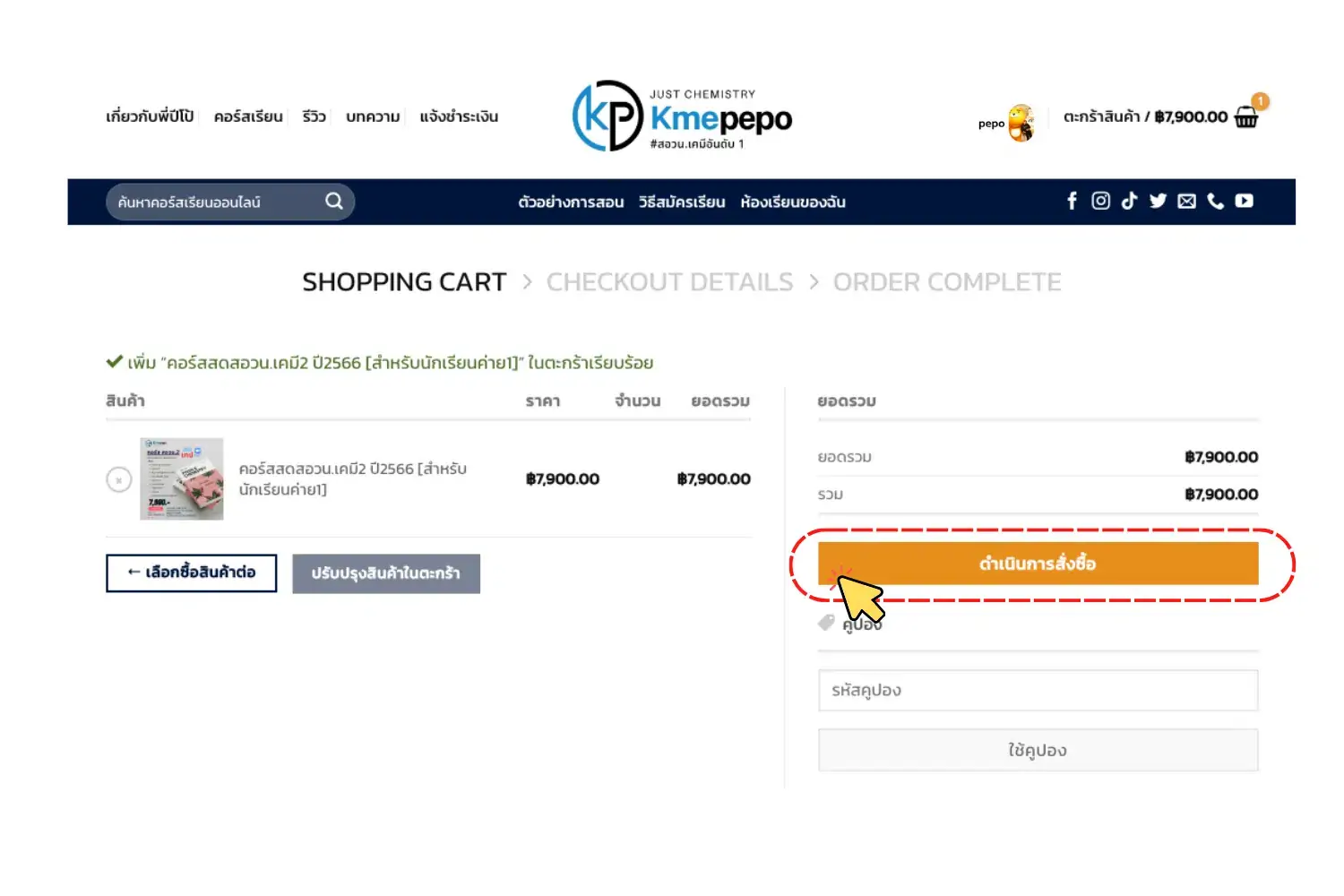Click the รหัสคูปอง input field
Viewport: 1344px width, 896px height.
pyautogui.click(x=1038, y=690)
